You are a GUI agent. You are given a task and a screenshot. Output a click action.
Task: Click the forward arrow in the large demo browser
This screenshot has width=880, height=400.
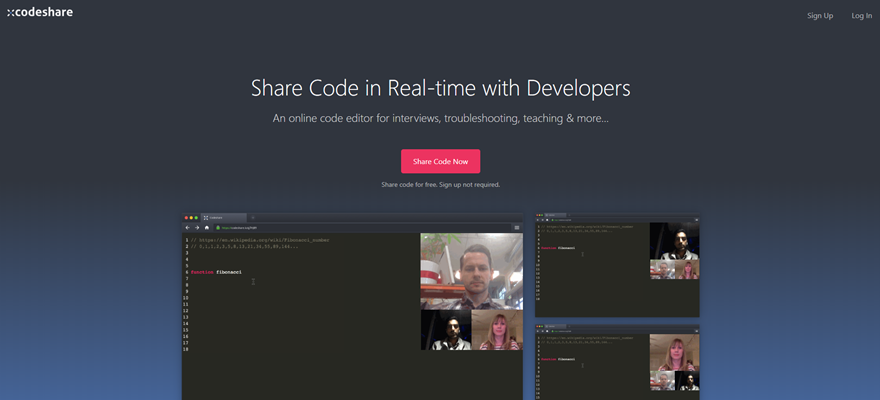point(196,228)
